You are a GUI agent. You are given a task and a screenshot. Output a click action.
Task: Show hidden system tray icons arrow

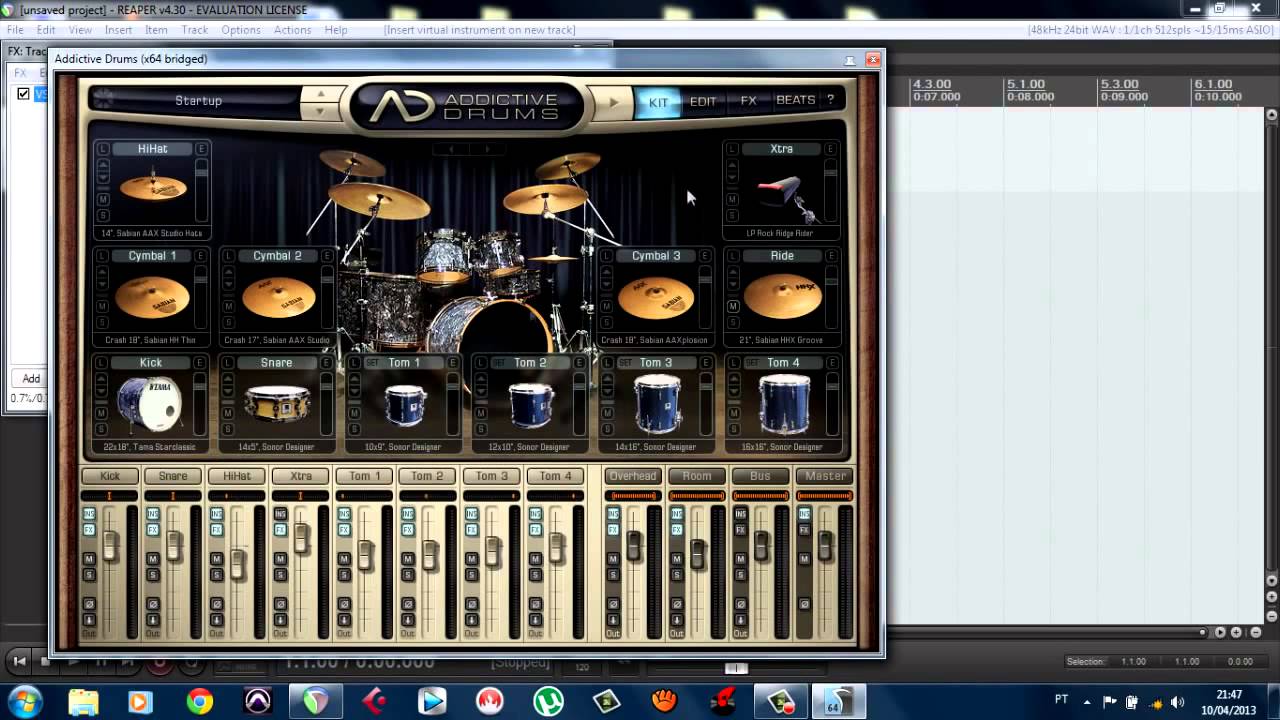pyautogui.click(x=1087, y=702)
